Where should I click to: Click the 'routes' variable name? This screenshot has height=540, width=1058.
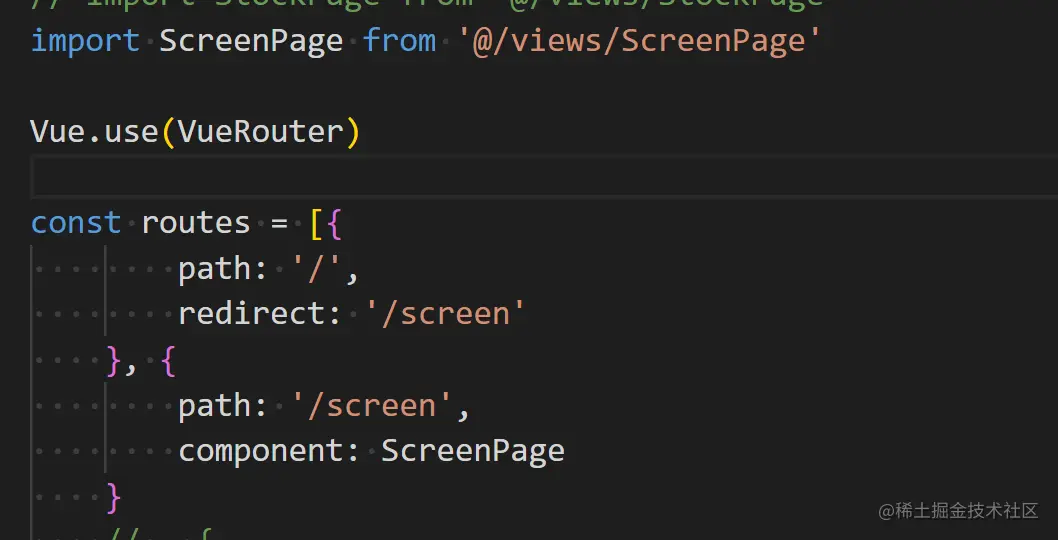click(196, 223)
